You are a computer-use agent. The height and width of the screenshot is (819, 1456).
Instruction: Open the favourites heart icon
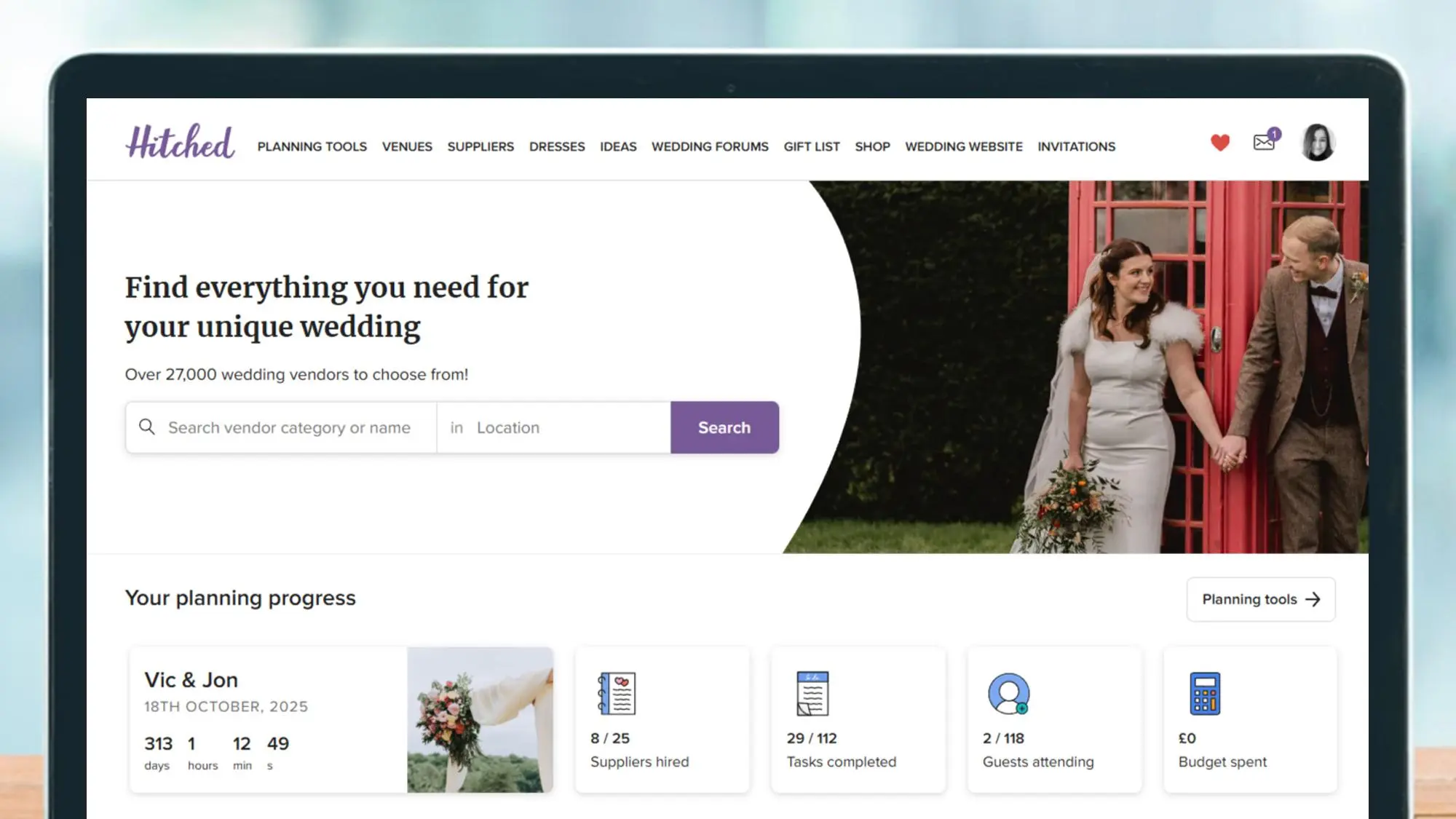point(1220,143)
